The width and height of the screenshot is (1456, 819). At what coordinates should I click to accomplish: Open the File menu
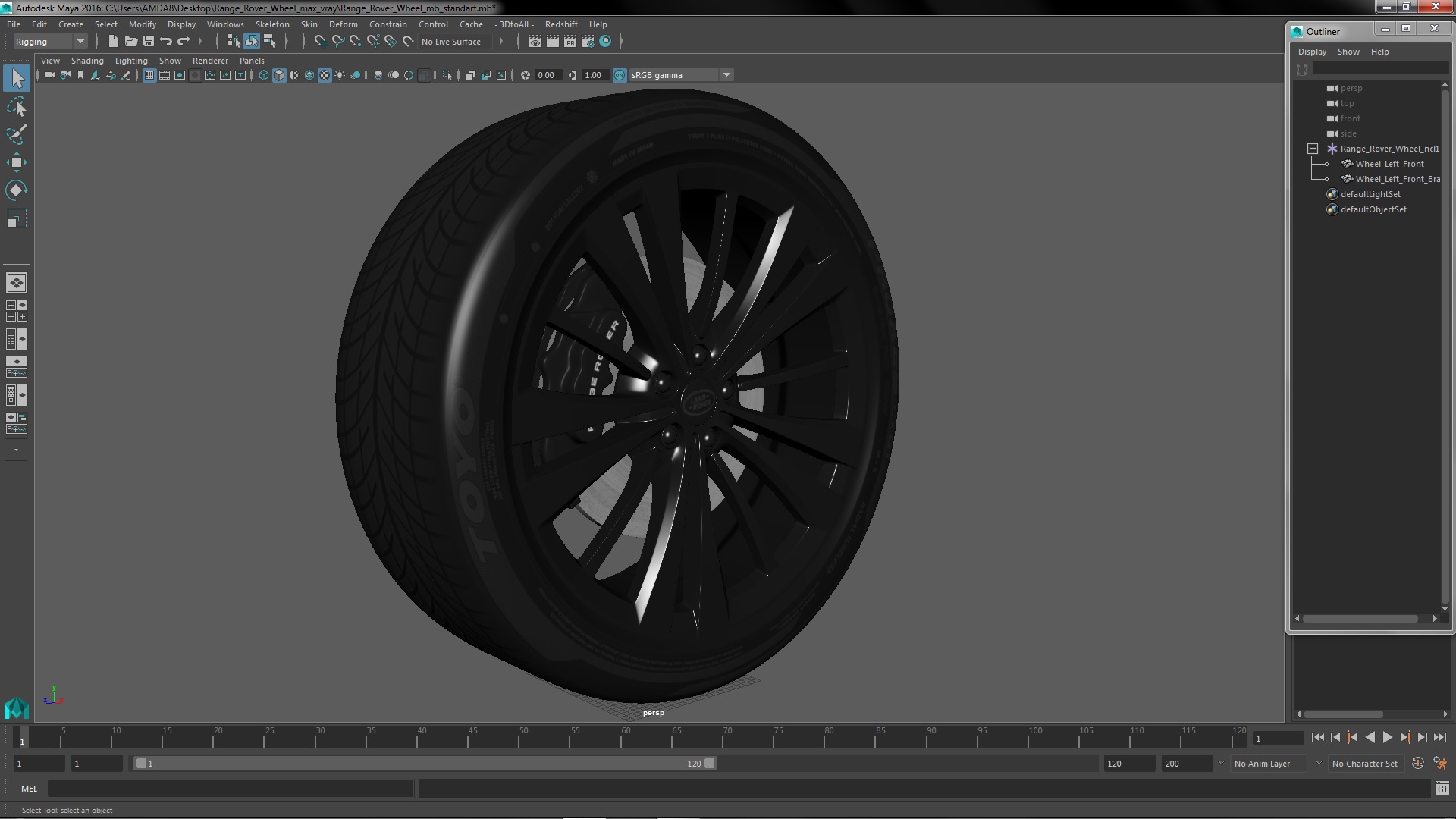point(14,24)
